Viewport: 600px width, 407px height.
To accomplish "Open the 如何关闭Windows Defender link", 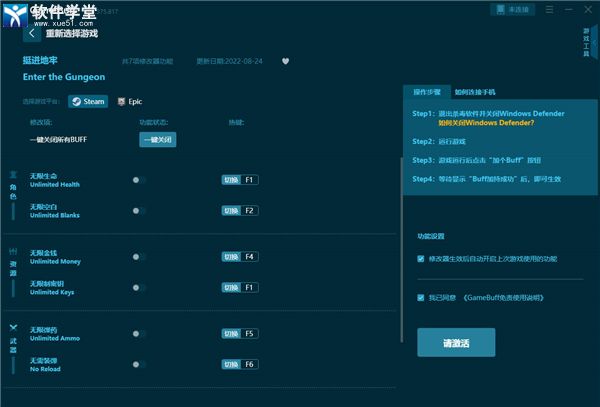I will (x=486, y=123).
